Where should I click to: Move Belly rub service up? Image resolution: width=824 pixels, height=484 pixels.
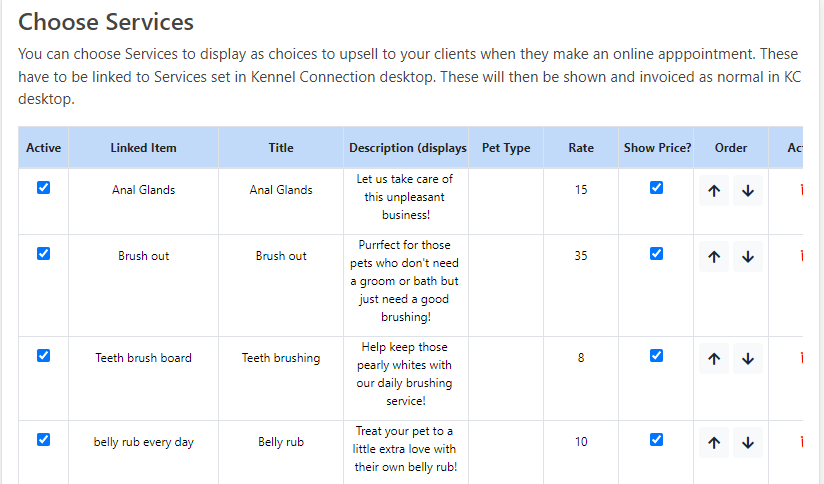click(x=714, y=443)
